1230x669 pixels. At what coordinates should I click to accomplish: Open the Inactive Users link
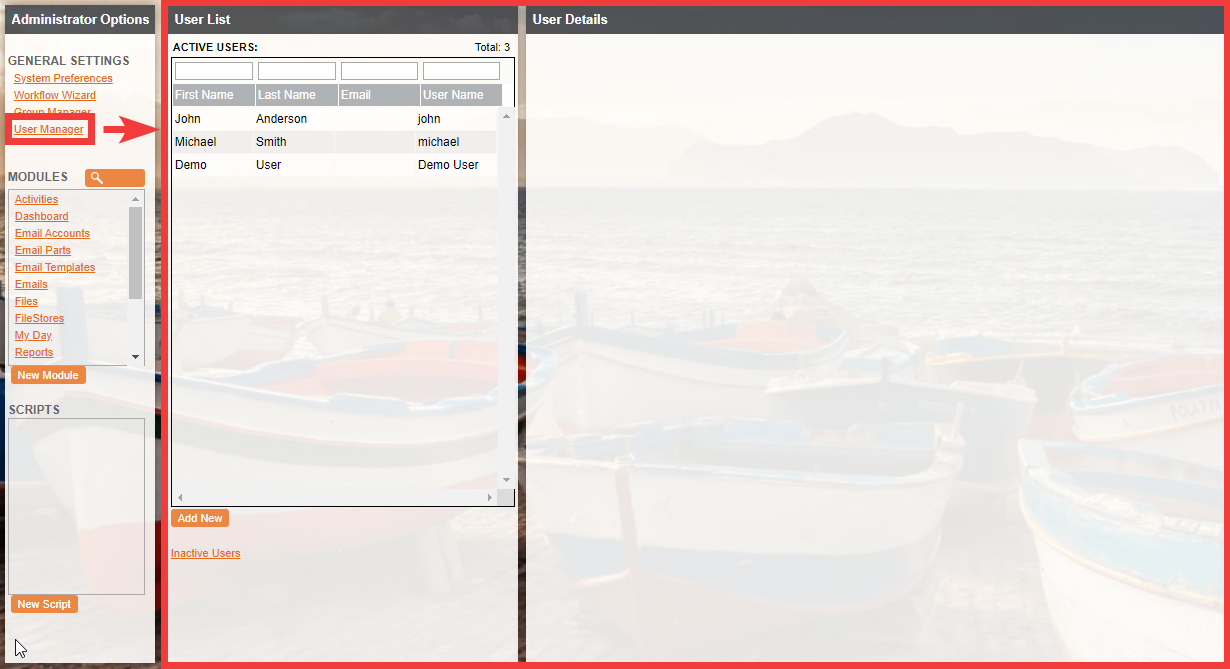206,553
